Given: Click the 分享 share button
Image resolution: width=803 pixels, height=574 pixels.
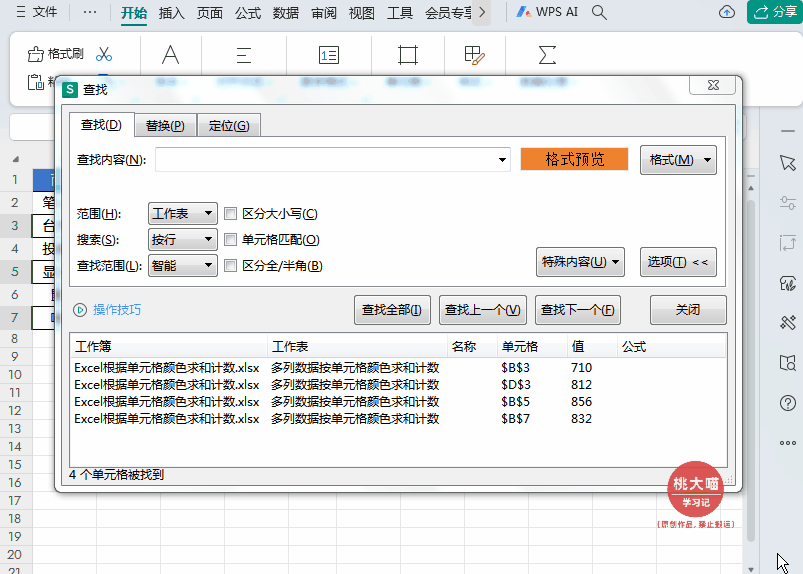Looking at the screenshot, I should click(x=775, y=12).
